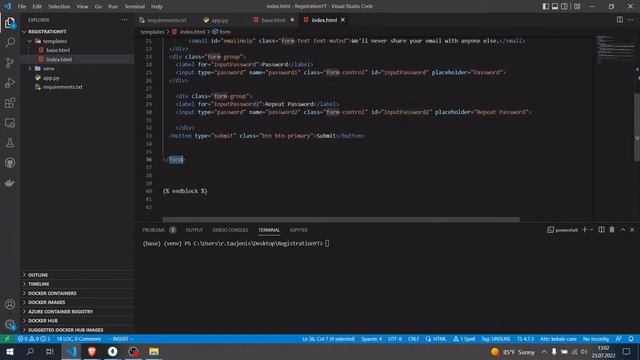Open the Manage gear icon
The height and width of the screenshot is (360, 640).
pos(10,324)
